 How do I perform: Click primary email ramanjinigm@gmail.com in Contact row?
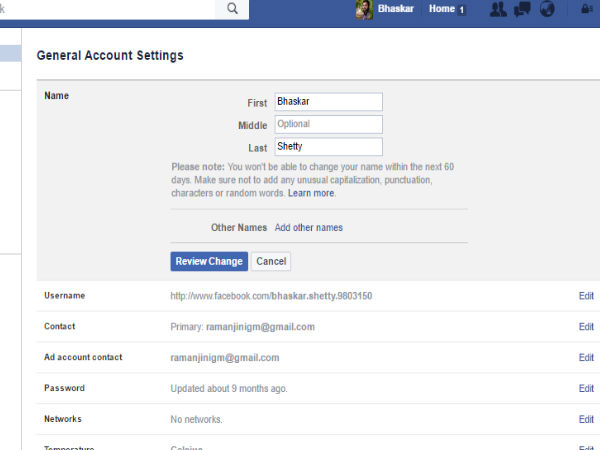pos(260,327)
